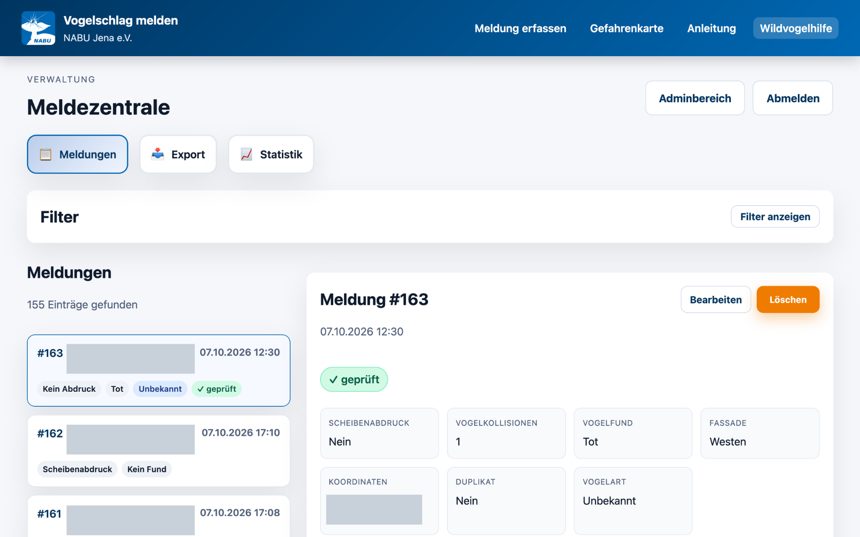Click the Meldezentrale page heading
The width and height of the screenshot is (860, 537).
(98, 107)
